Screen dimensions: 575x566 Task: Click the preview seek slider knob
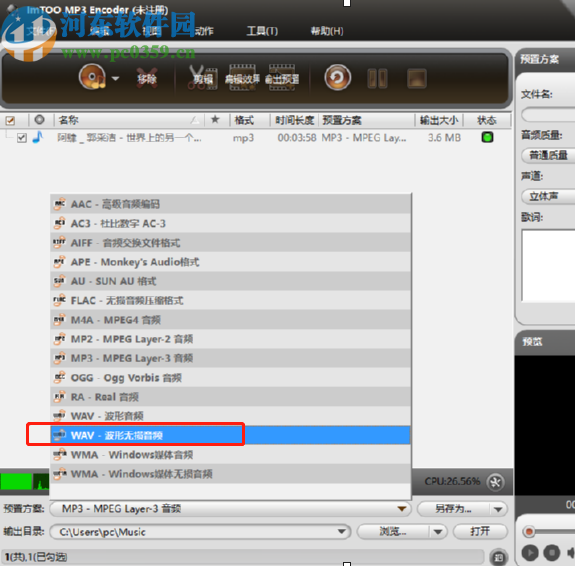(529, 531)
